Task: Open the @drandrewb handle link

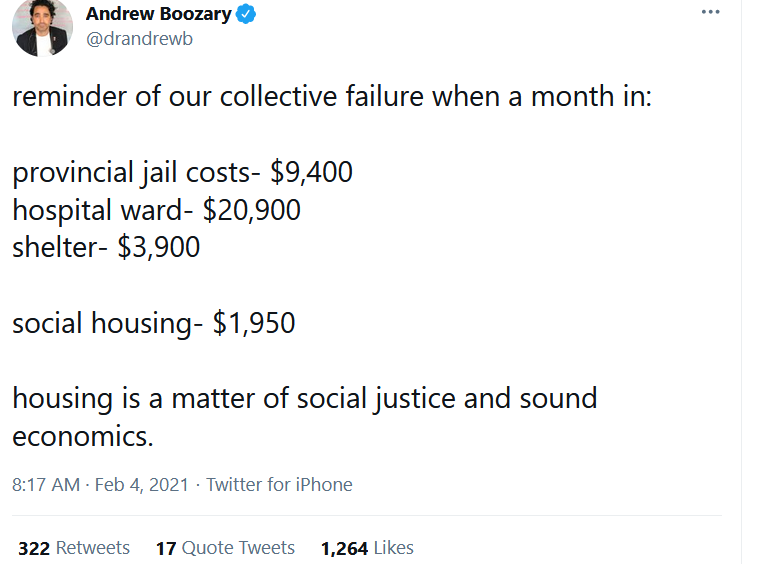Action: pos(140,39)
